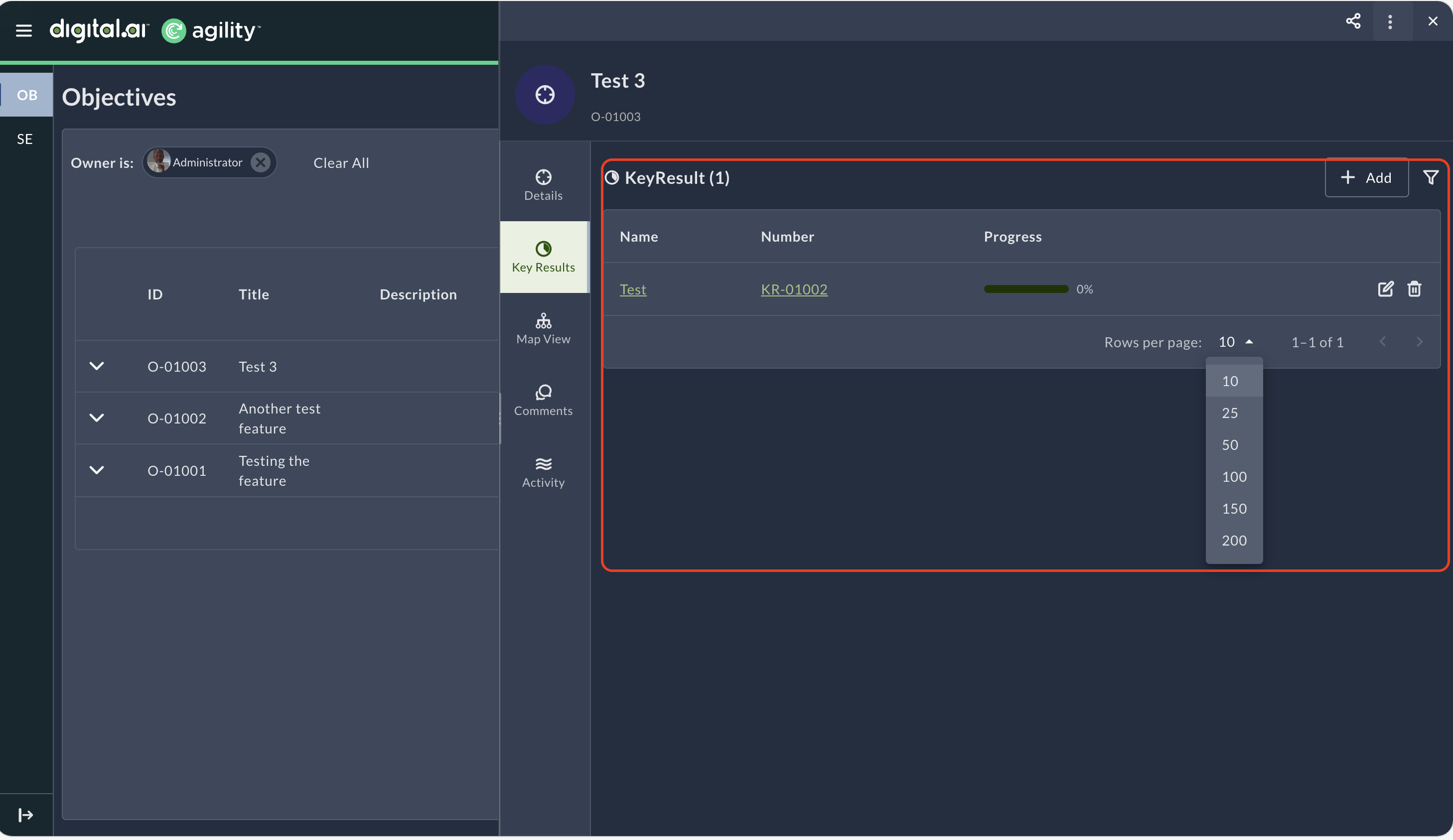Toggle the Rows per page dropdown
Screen dimensions: 1453x840
click(1236, 342)
